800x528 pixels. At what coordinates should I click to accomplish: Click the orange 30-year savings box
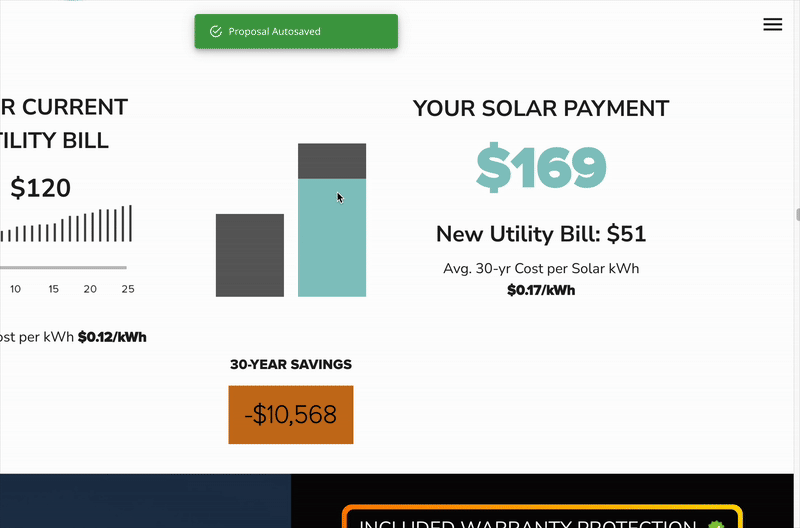[290, 414]
